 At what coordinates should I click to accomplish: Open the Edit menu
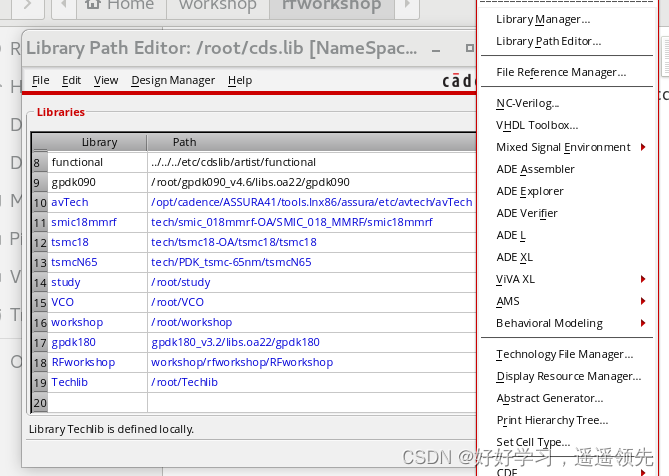point(71,80)
